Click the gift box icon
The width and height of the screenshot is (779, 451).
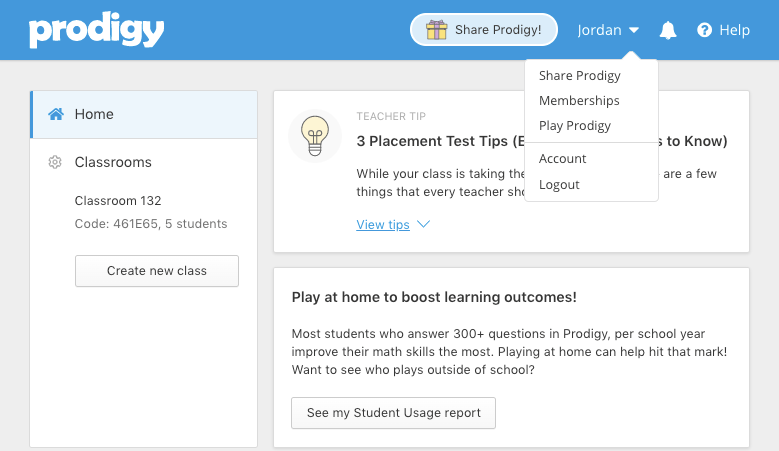point(436,30)
